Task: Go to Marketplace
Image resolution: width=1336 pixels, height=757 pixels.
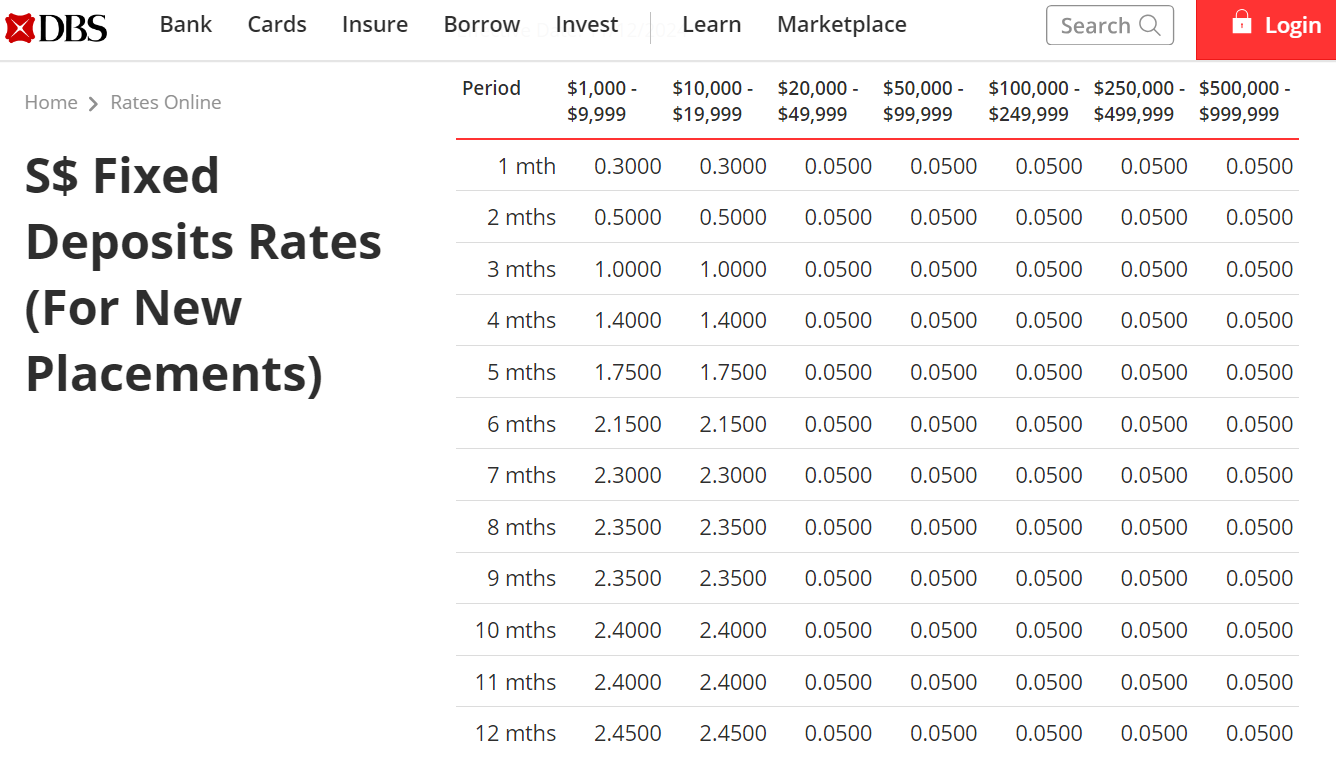Action: pos(842,24)
